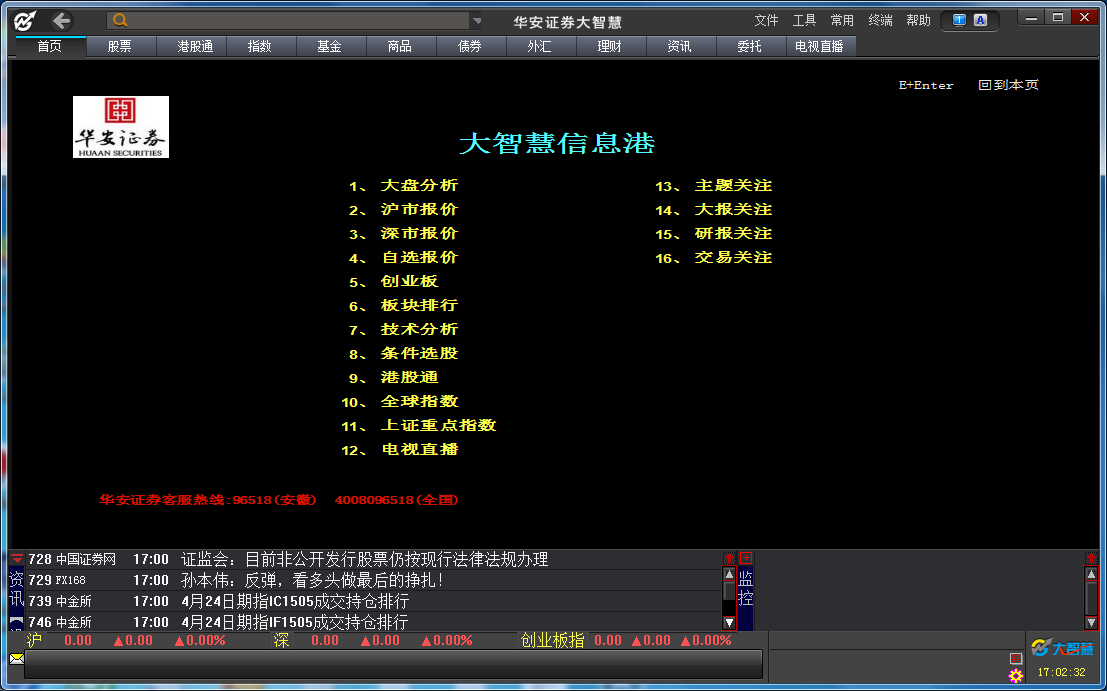
Task: Click the Huaan Securities logo image
Action: coord(121,127)
